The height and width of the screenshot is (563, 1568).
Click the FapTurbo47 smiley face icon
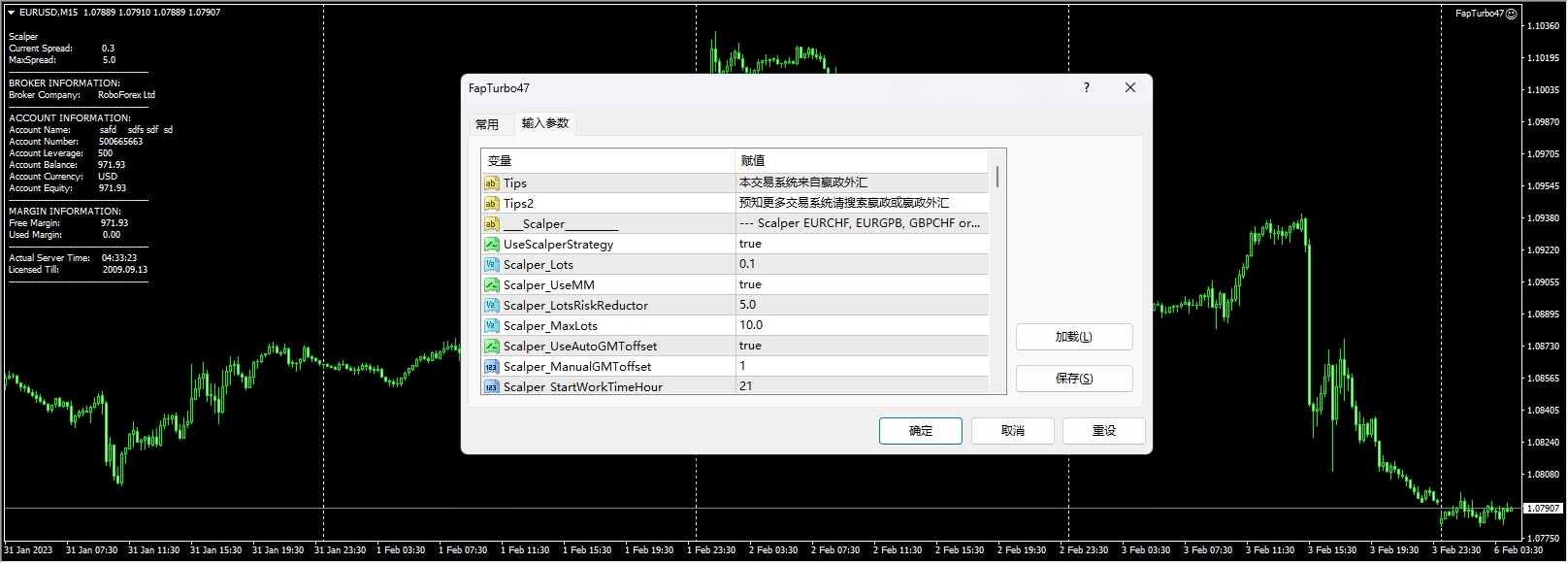1511,14
